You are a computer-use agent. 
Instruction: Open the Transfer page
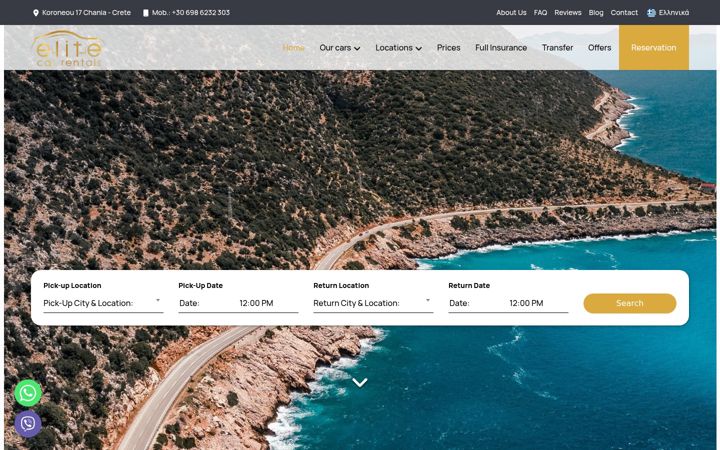point(557,48)
